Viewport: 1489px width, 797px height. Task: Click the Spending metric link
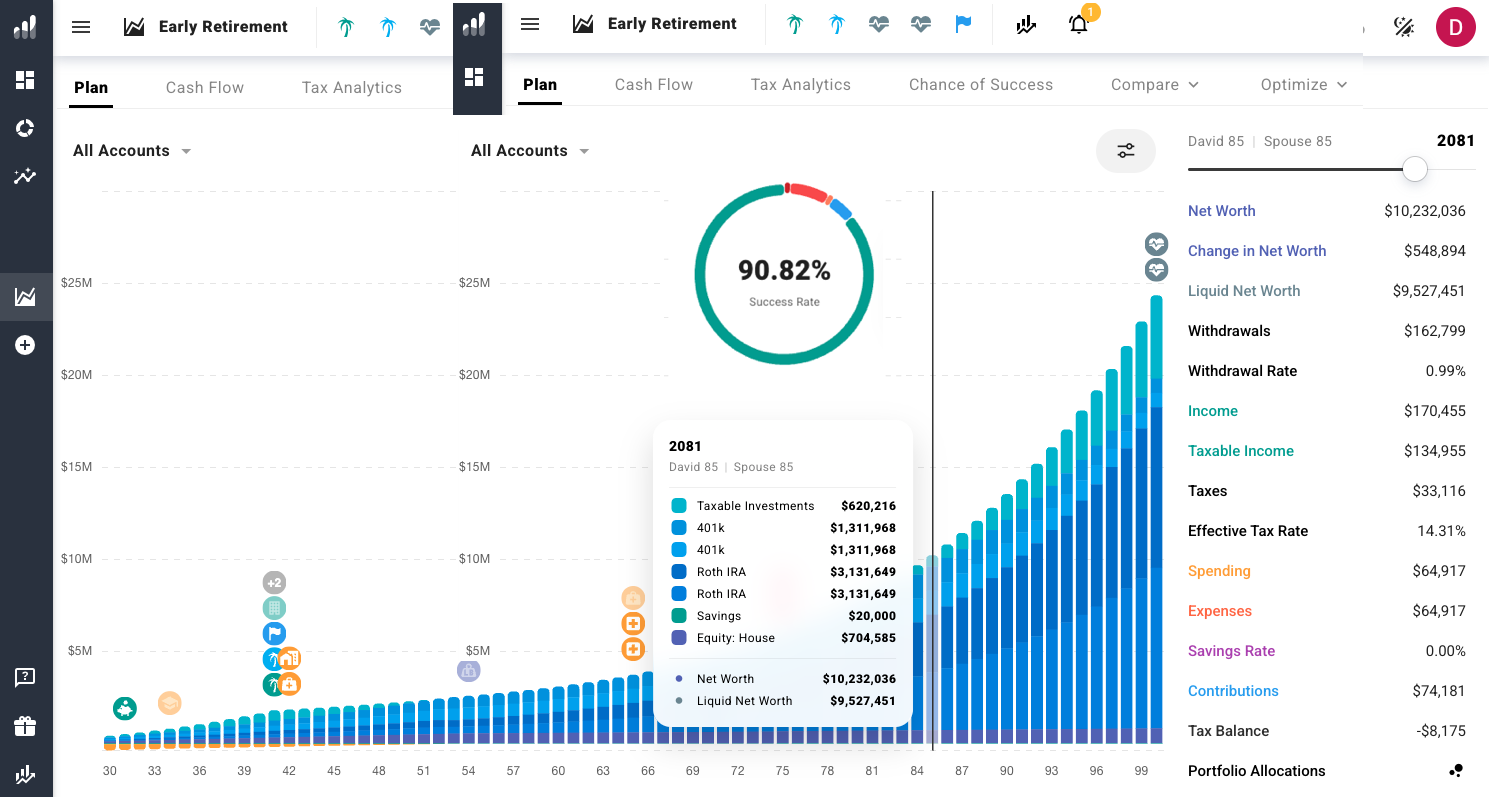click(x=1219, y=571)
